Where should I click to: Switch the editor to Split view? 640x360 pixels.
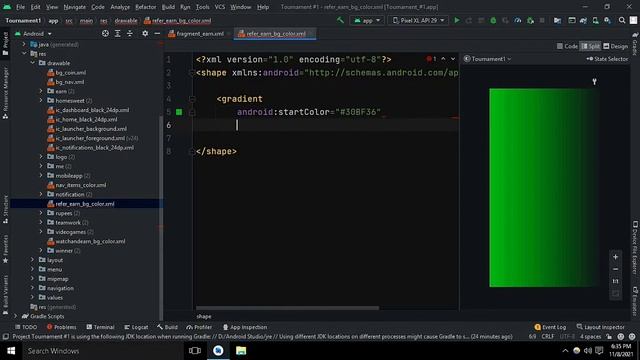pyautogui.click(x=591, y=46)
